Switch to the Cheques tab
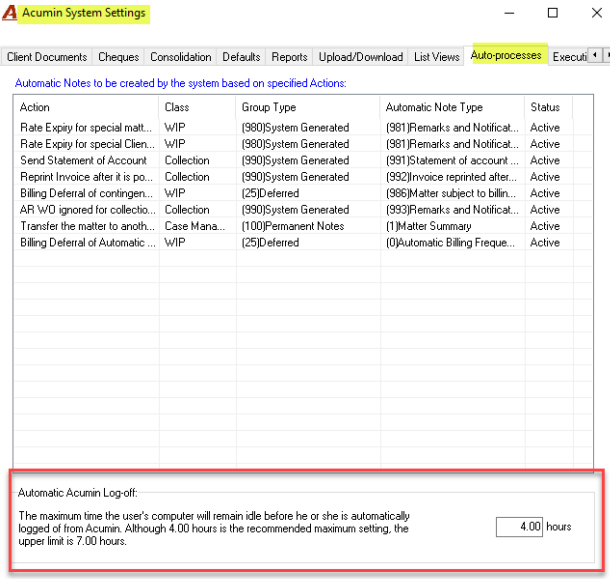Viewport: 610px width, 579px height. [118, 57]
